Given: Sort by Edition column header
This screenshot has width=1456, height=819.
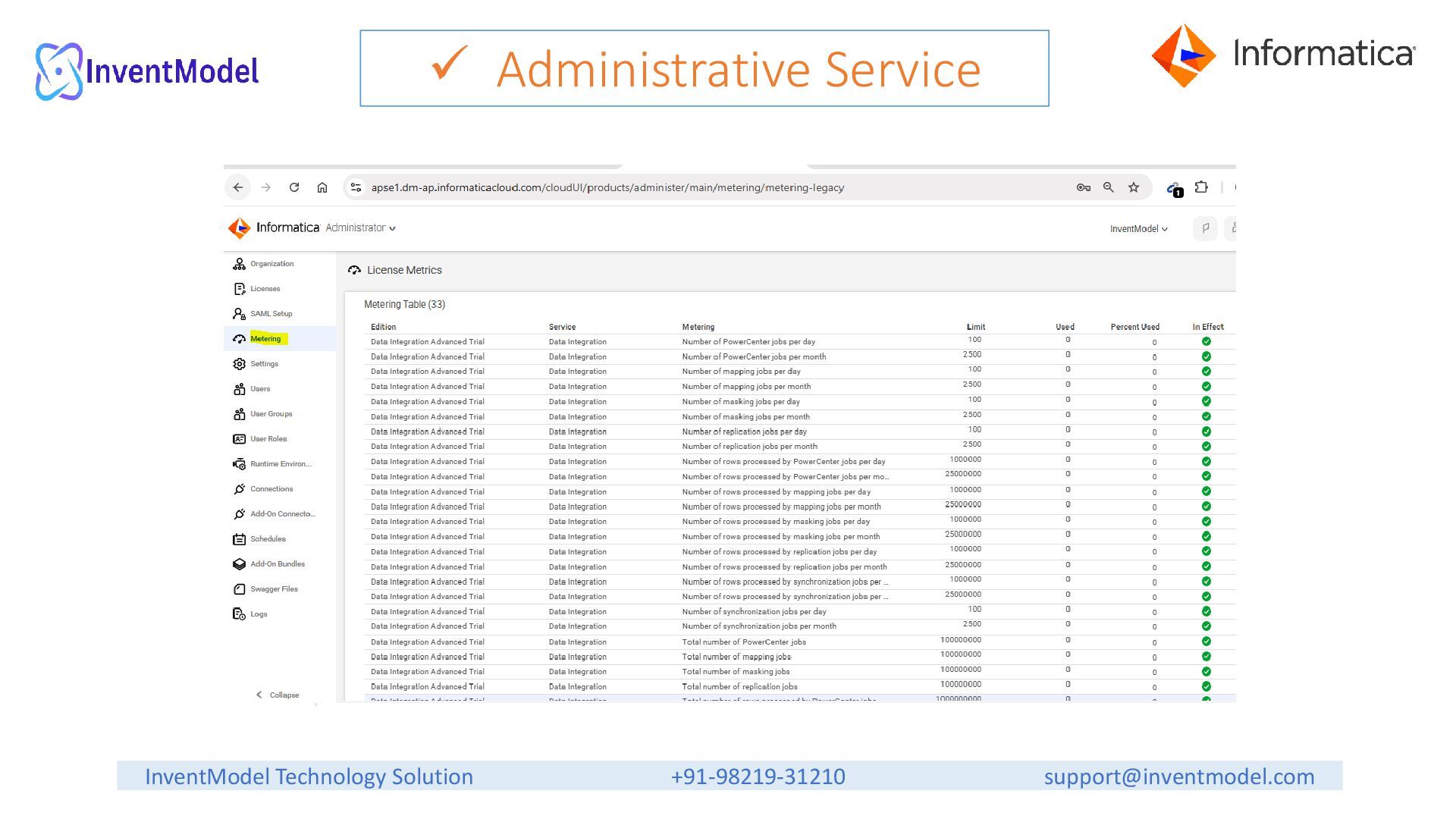Looking at the screenshot, I should (x=383, y=327).
